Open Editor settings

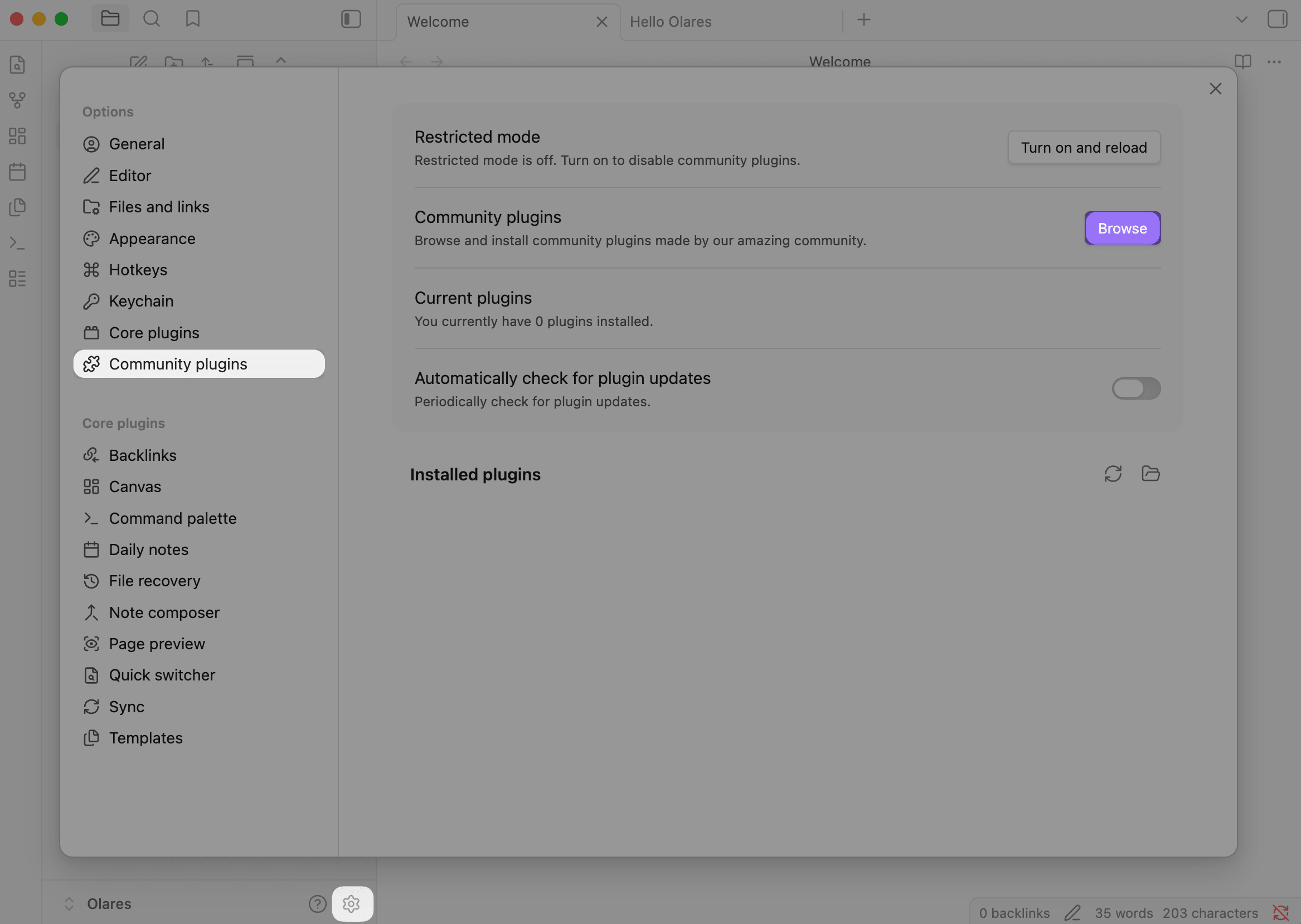point(199,175)
